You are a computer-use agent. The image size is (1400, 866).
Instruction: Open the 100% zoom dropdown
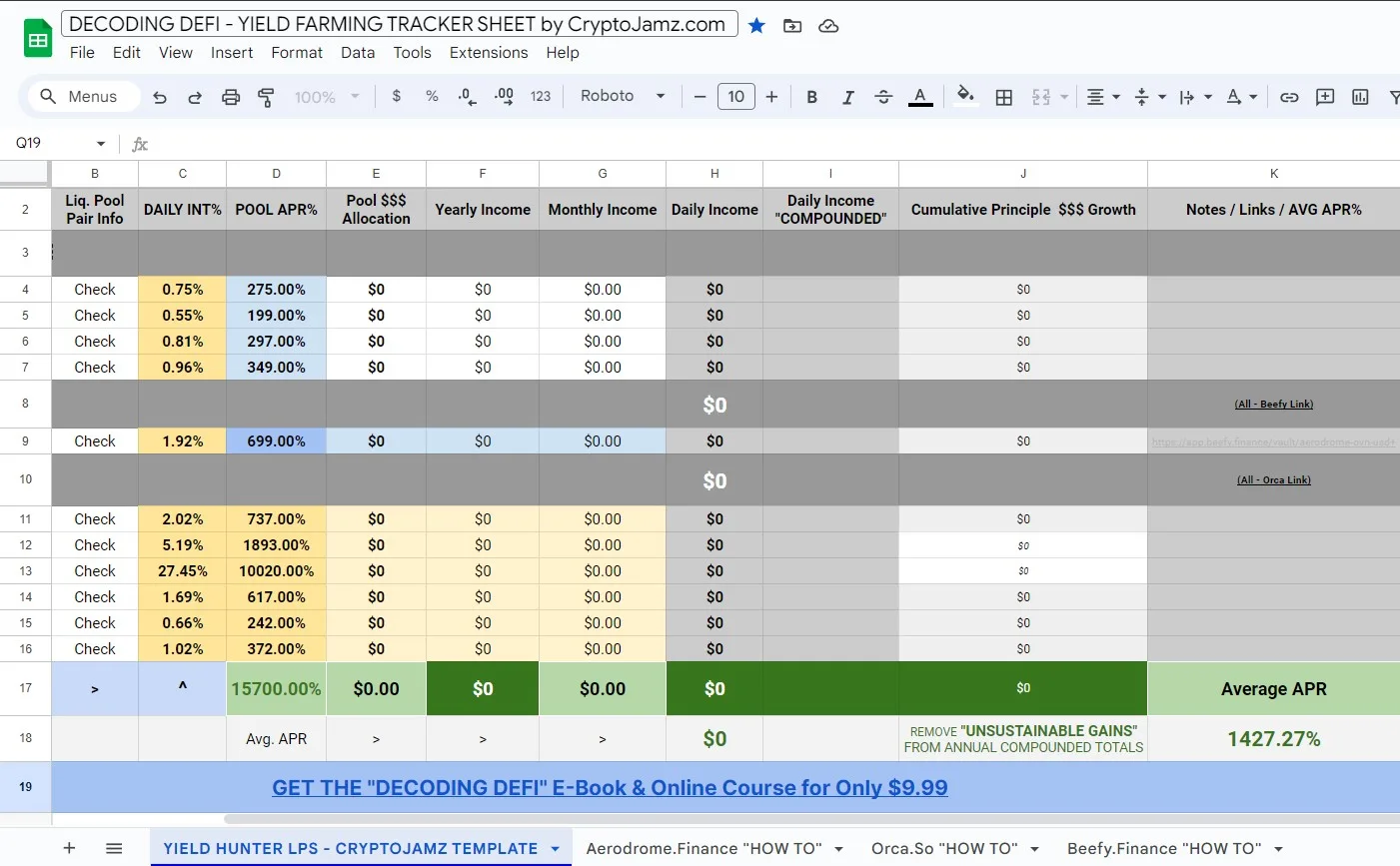tap(327, 97)
